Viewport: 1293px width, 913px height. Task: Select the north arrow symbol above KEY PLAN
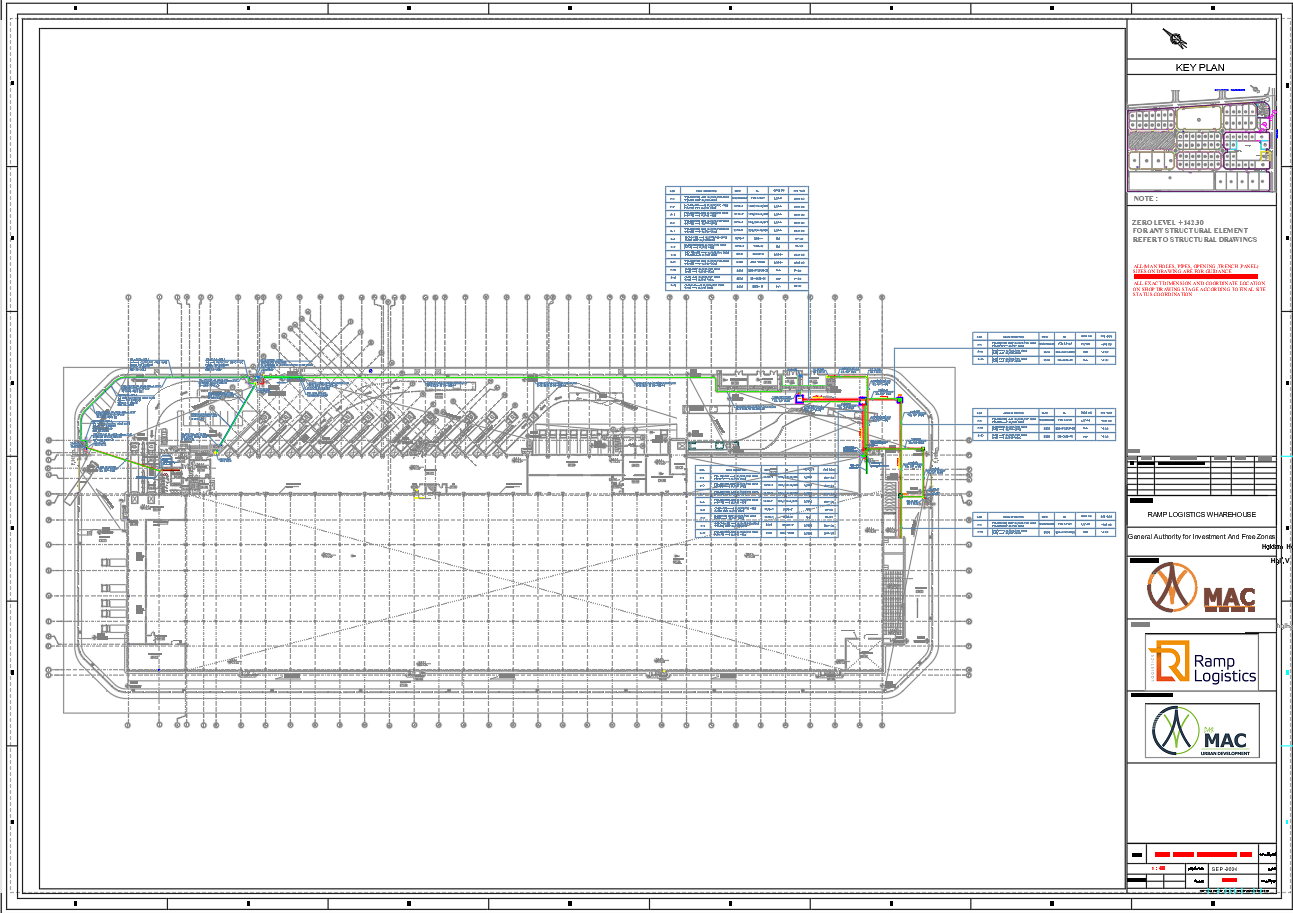1173,36
